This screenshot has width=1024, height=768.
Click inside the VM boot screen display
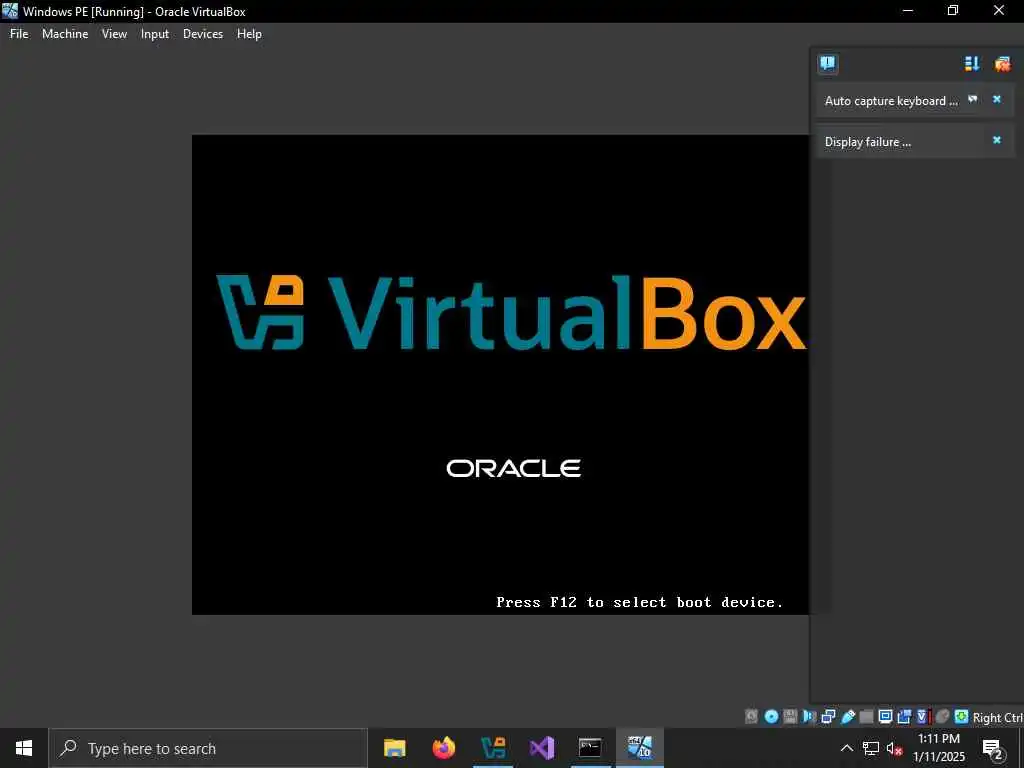[500, 374]
